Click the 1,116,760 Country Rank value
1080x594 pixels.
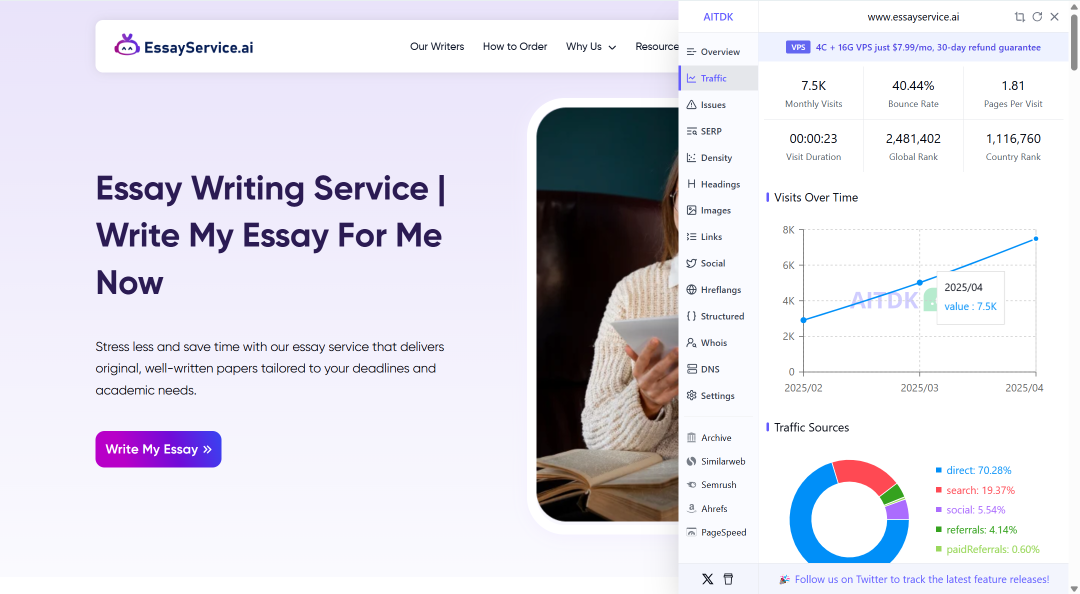pos(1013,139)
